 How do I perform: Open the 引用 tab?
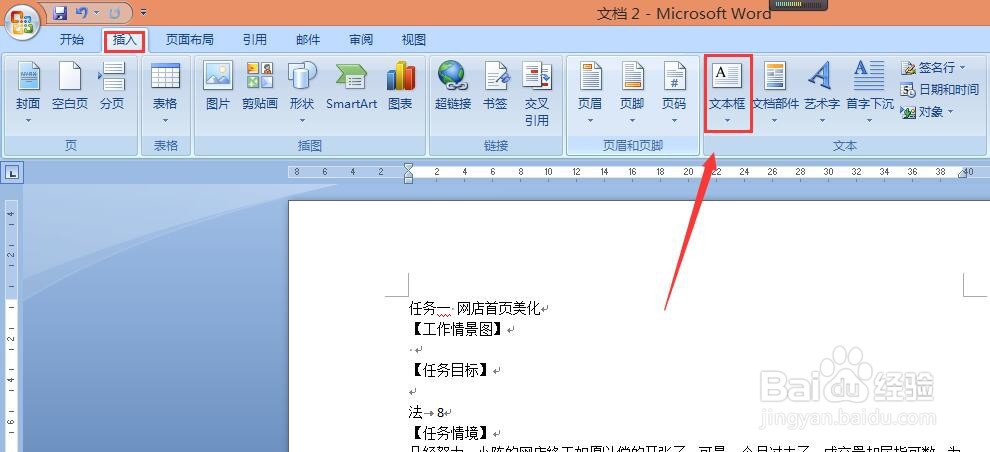click(254, 40)
